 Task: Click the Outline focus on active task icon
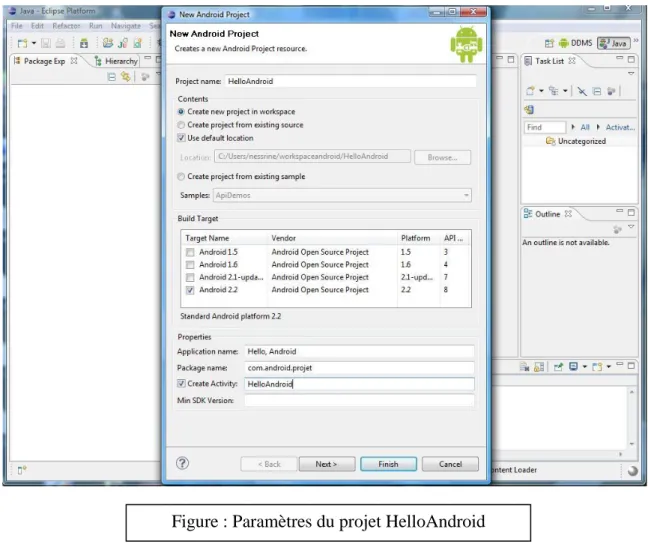tap(618, 229)
